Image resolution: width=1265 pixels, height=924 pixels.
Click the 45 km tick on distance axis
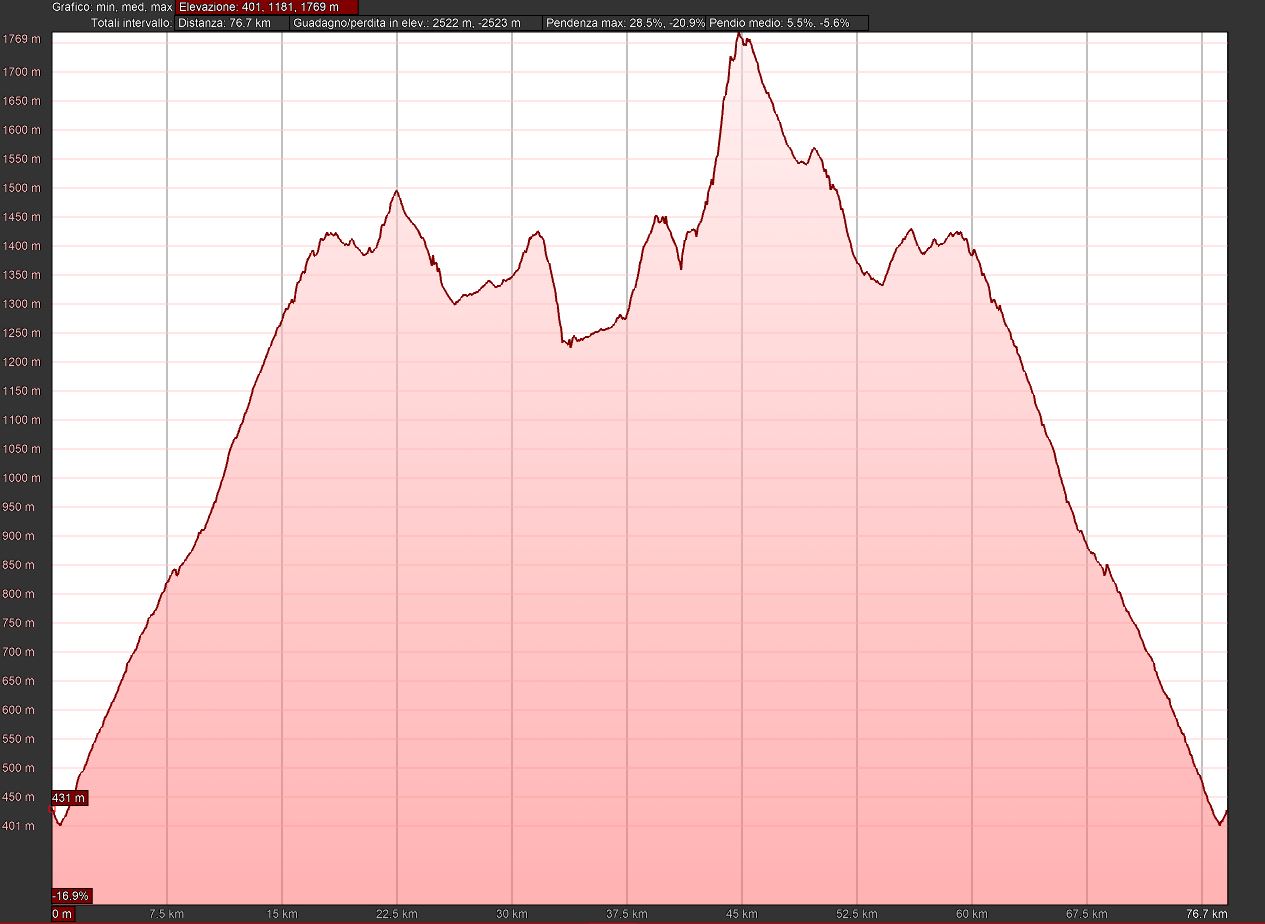coord(742,914)
